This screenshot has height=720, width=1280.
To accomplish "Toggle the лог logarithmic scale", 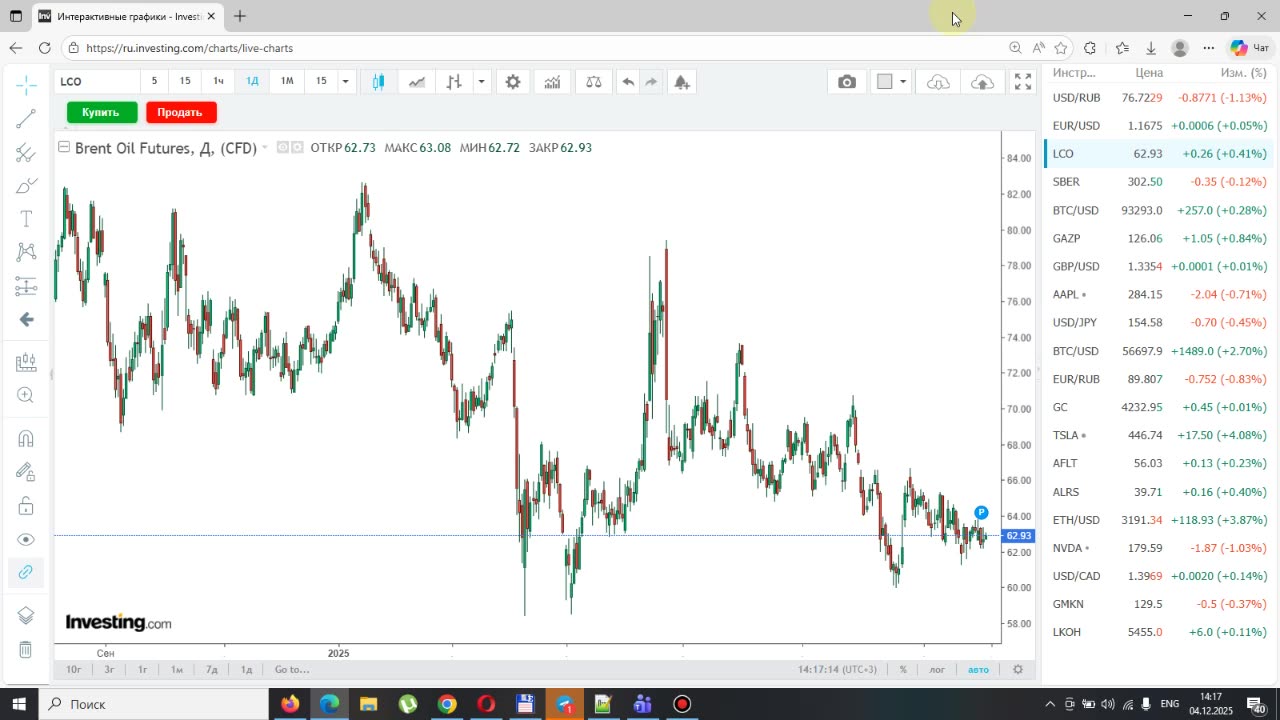I will (x=937, y=670).
